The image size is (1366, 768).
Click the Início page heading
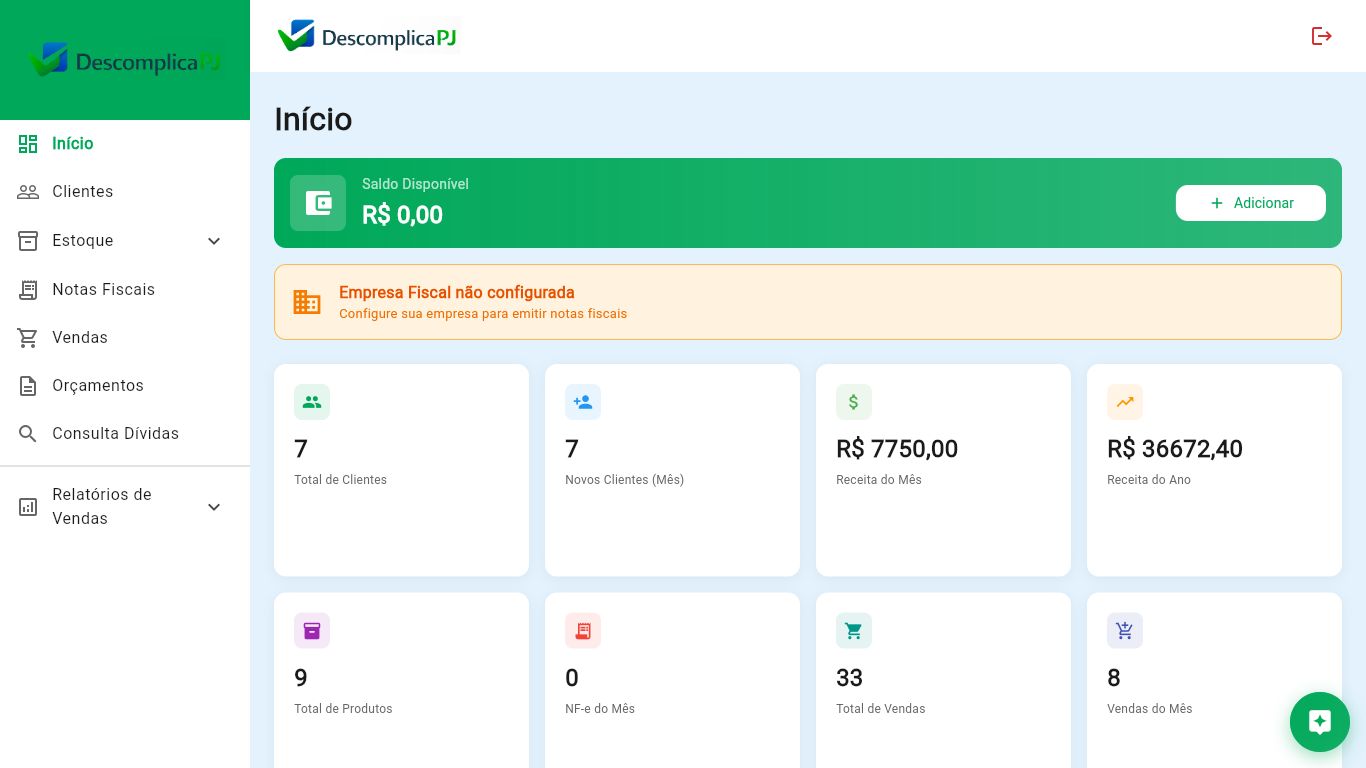313,119
